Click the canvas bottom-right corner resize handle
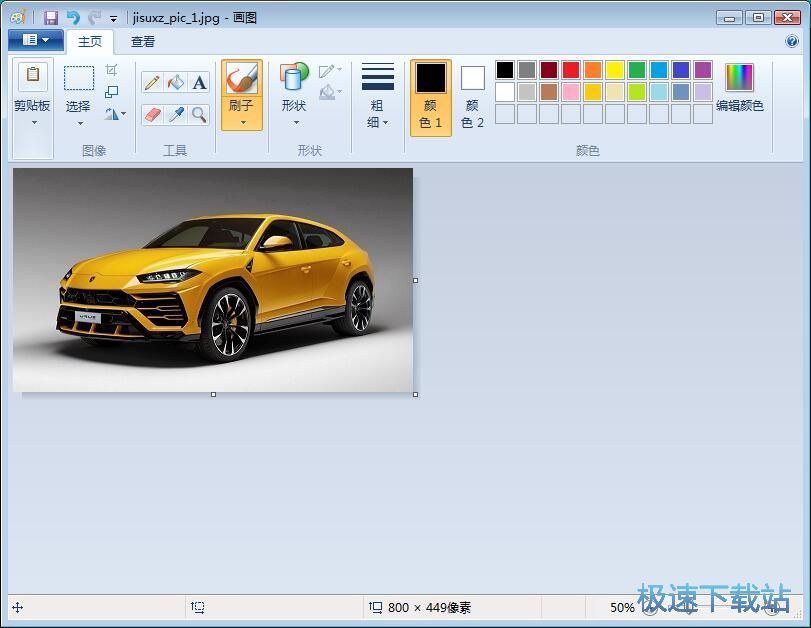Viewport: 811px width, 628px height. 415,394
